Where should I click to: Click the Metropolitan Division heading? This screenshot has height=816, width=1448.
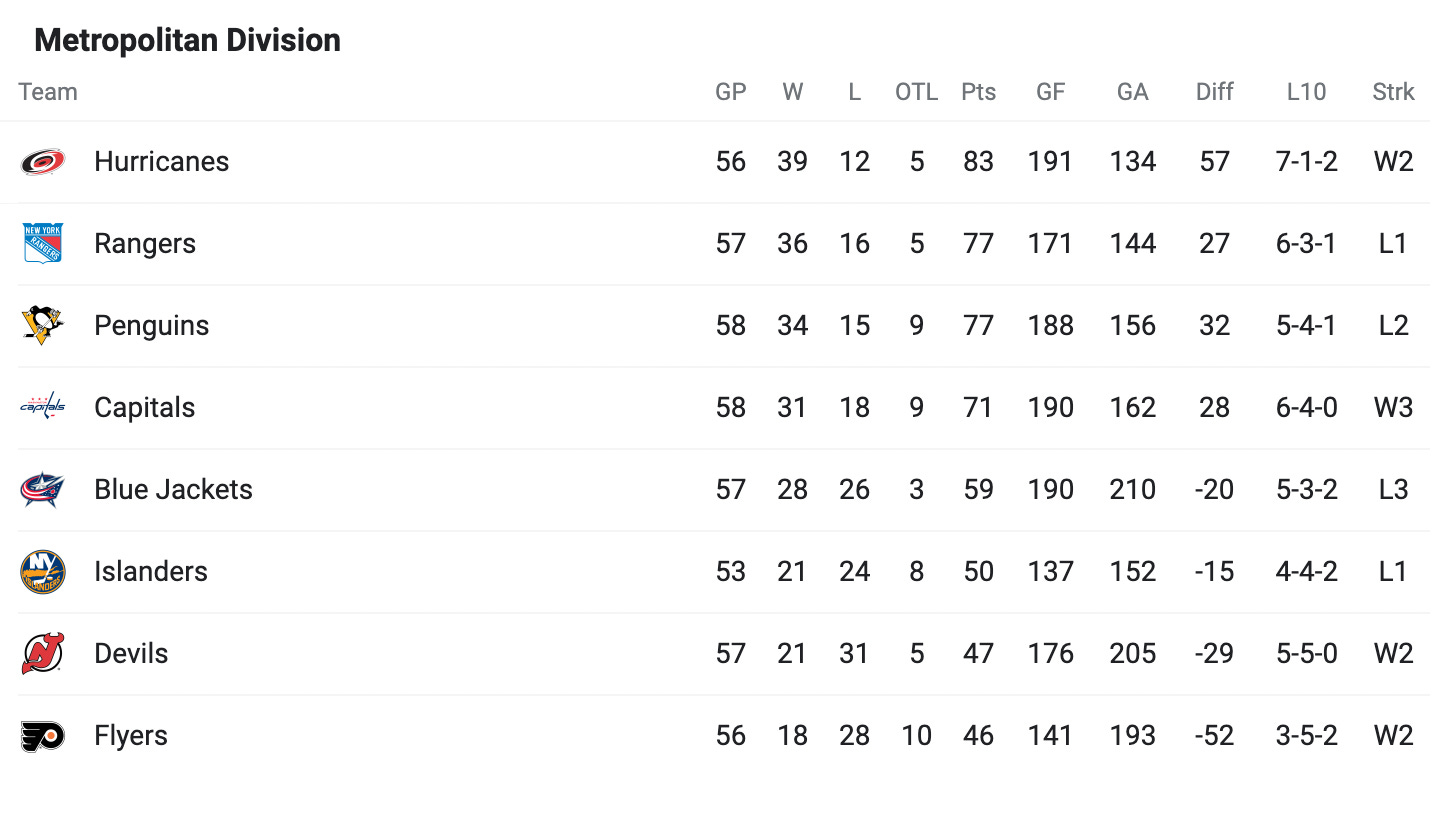point(188,41)
